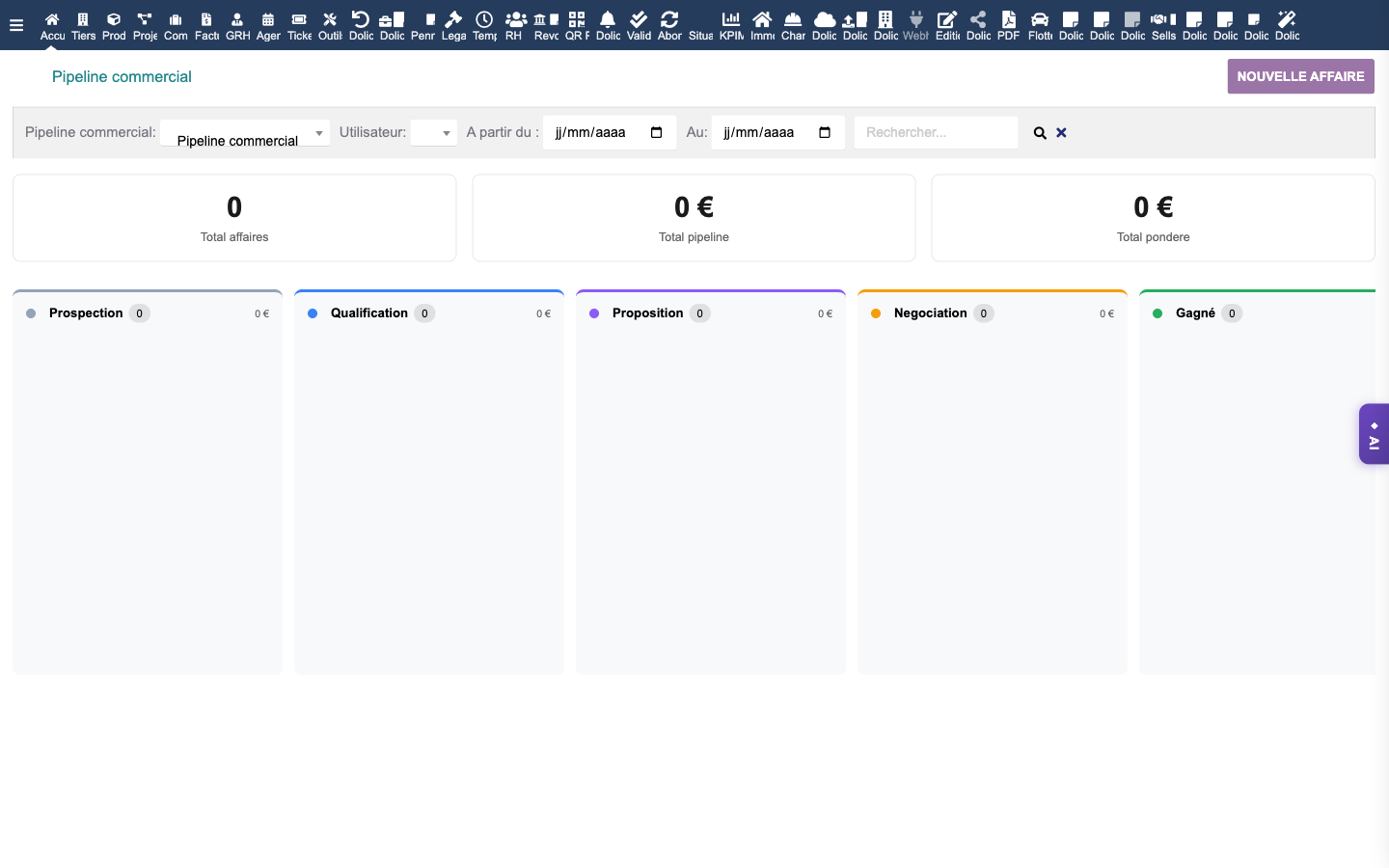Viewport: 1389px width, 868px height.
Task: Open the Tiers module
Action: [x=83, y=25]
